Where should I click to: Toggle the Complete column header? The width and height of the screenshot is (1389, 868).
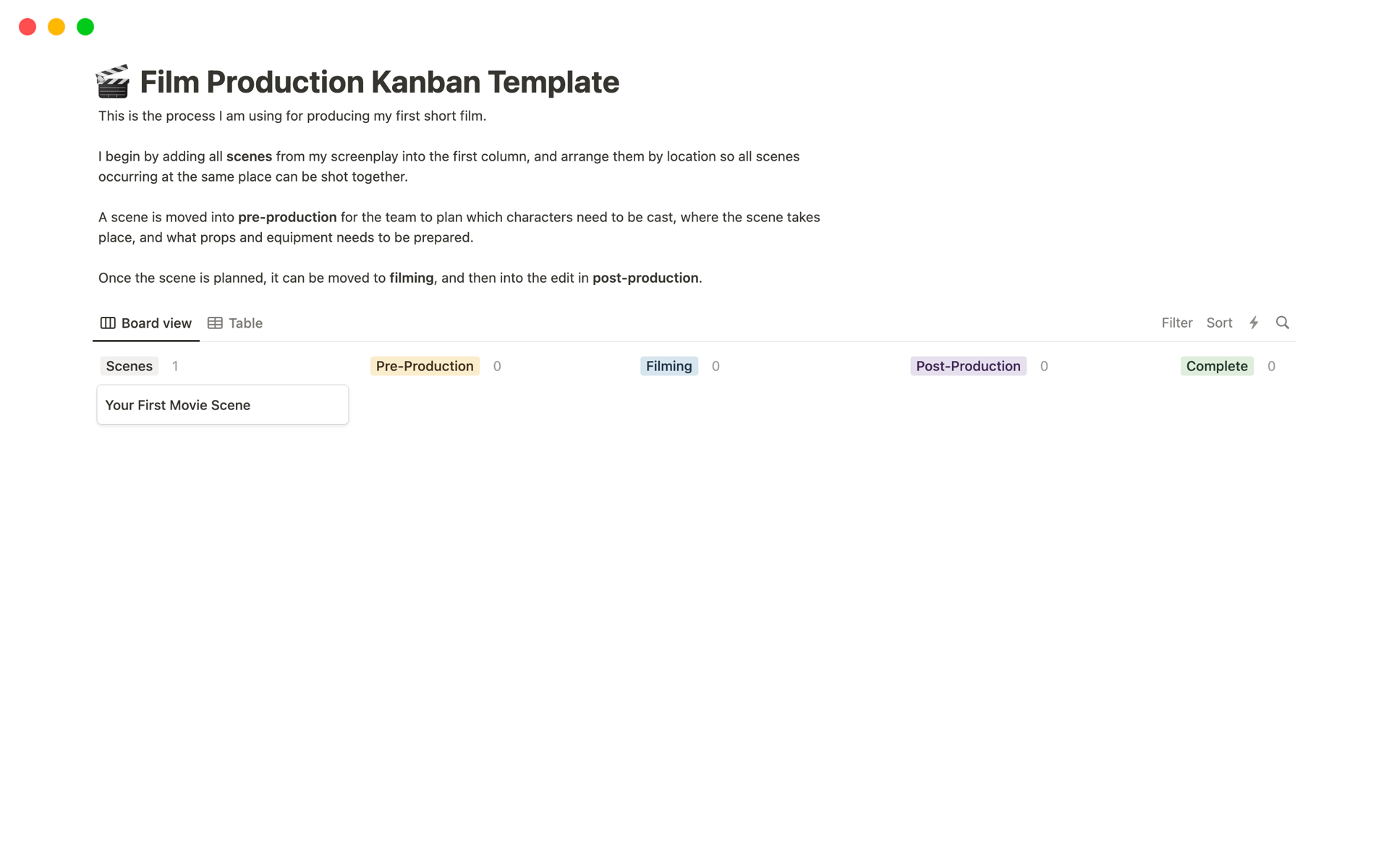pyautogui.click(x=1217, y=366)
